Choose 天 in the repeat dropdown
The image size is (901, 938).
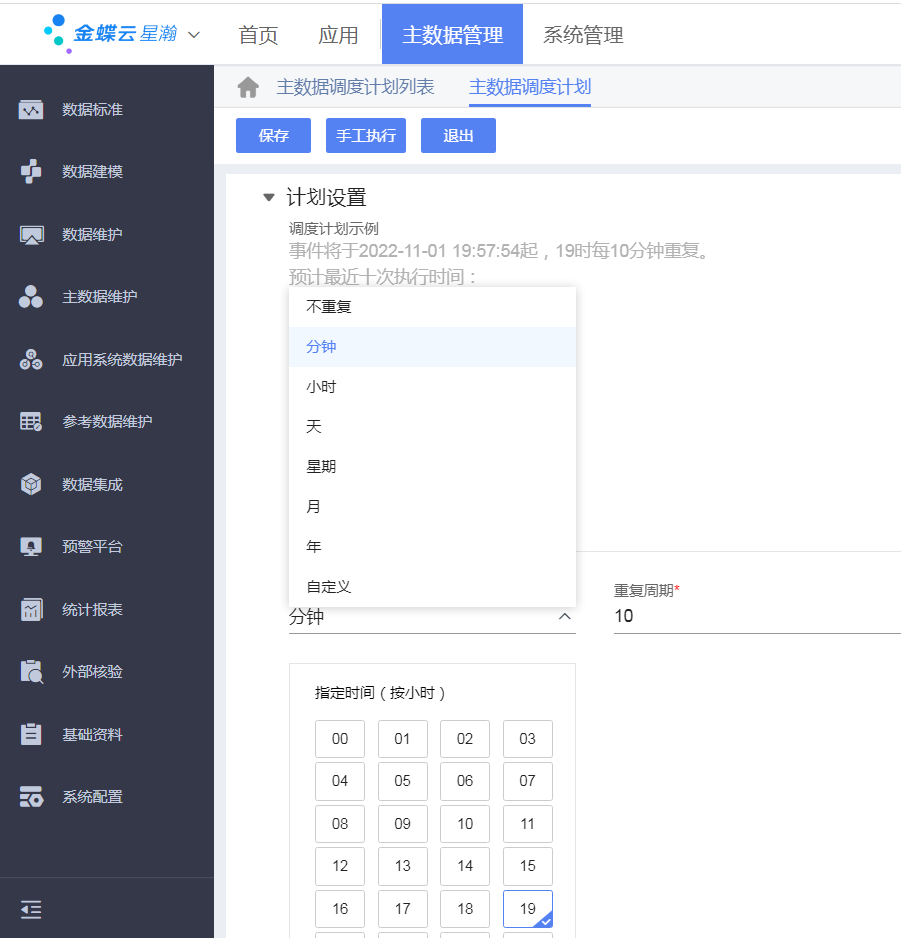pos(432,427)
